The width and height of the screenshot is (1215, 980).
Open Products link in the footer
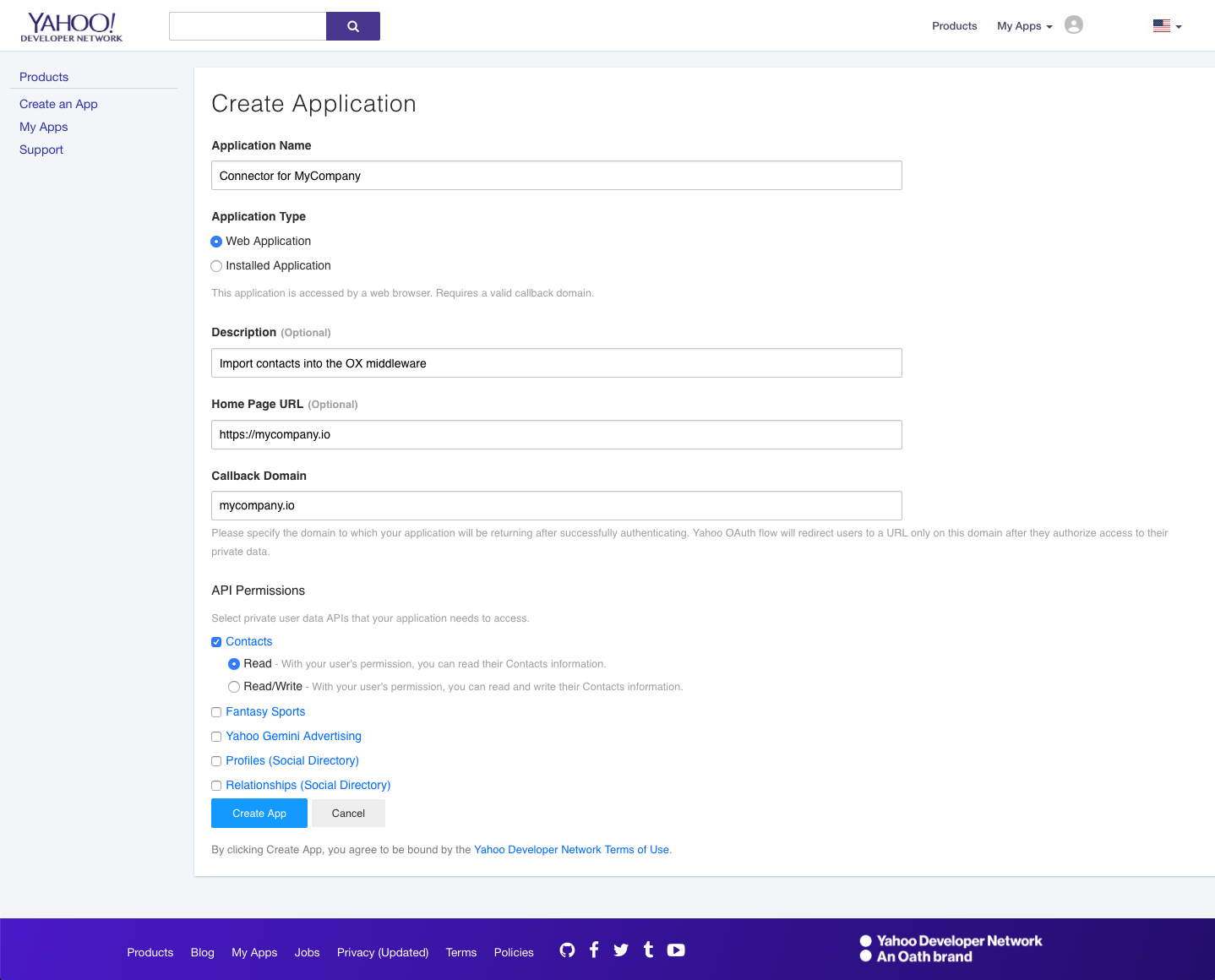[x=150, y=952]
